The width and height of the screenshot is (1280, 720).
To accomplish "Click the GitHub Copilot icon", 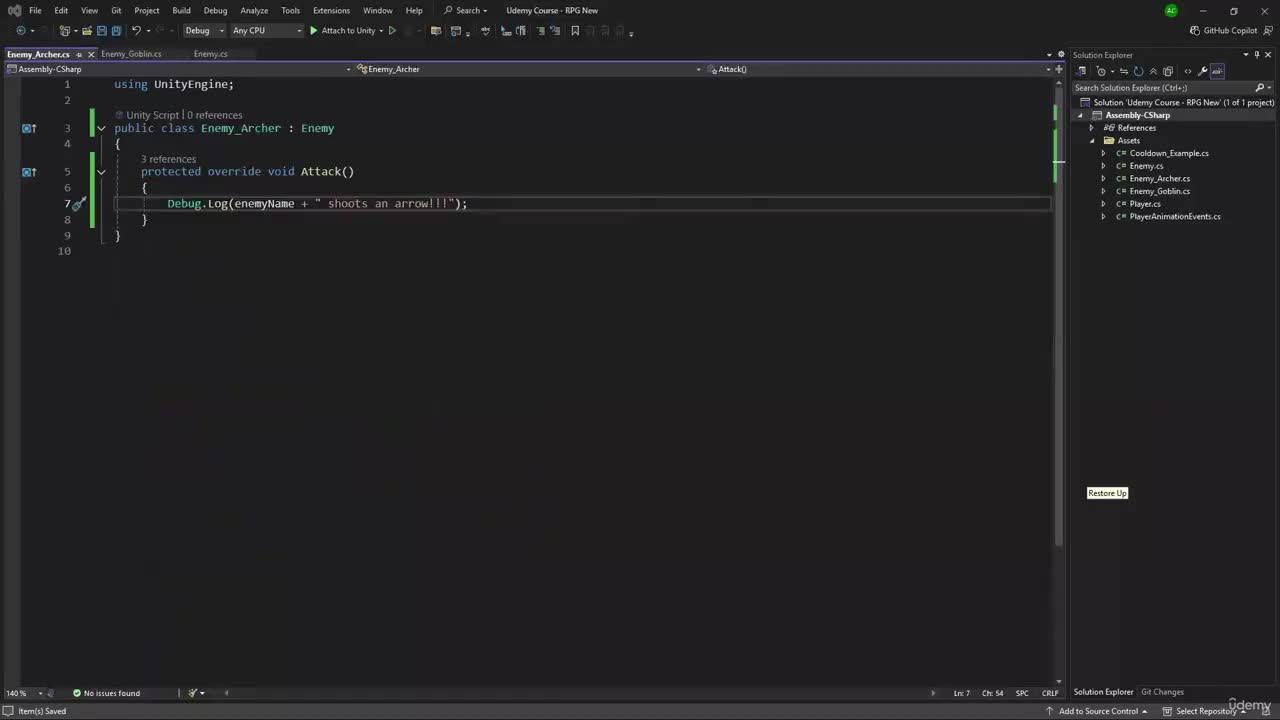I will pos(1195,31).
